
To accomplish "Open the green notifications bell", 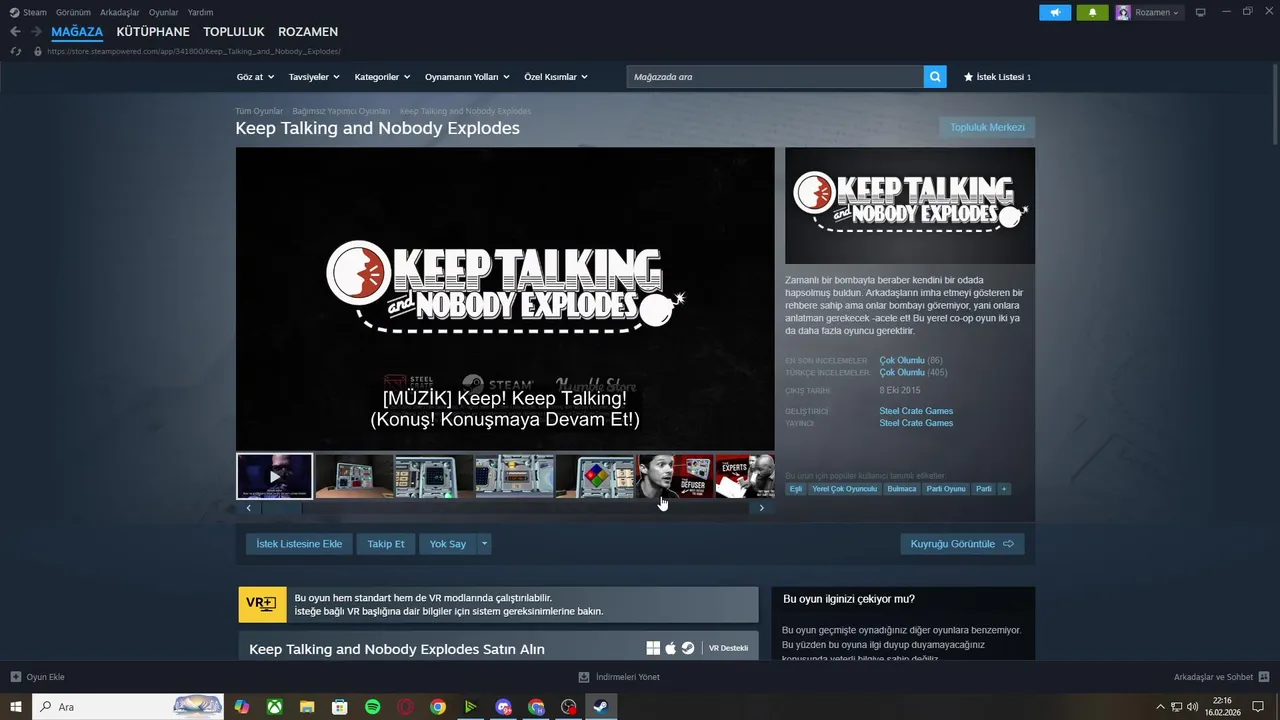I will [1092, 13].
